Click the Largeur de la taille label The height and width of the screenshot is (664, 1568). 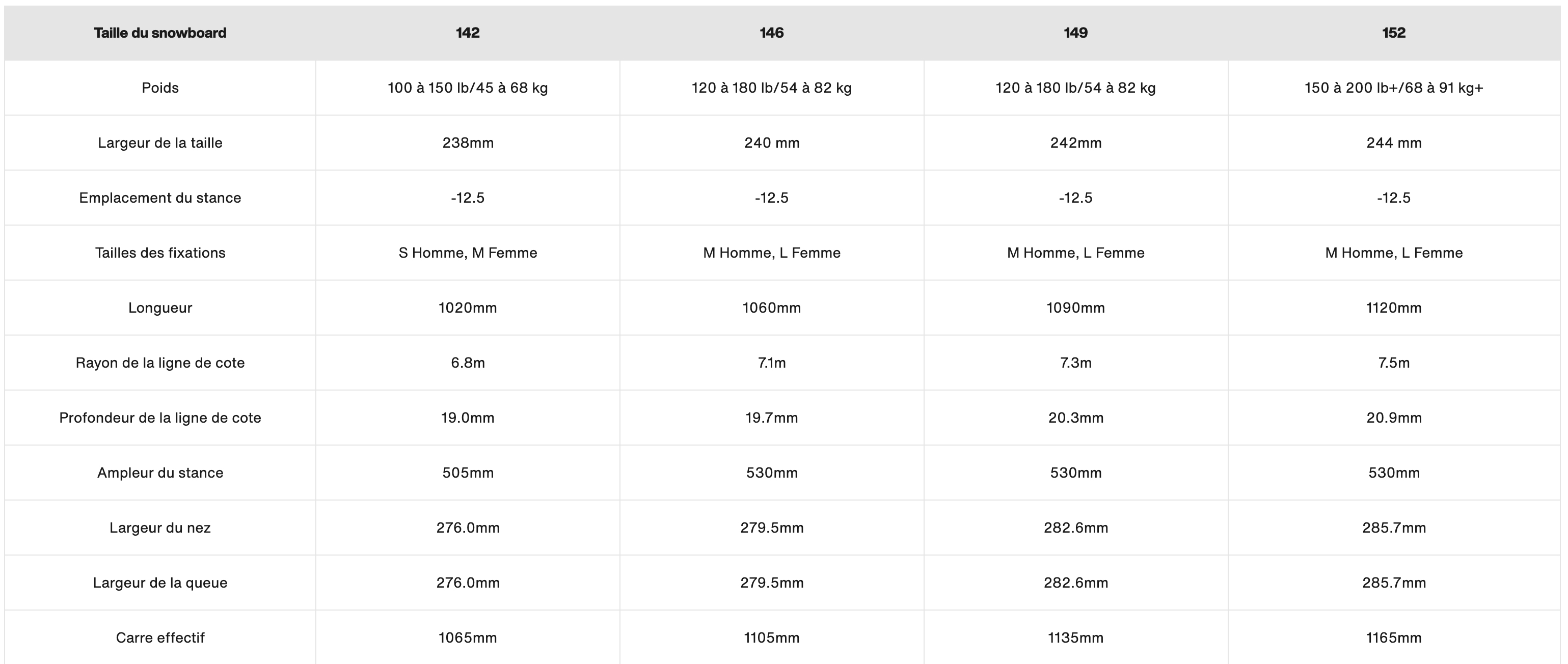point(160,143)
